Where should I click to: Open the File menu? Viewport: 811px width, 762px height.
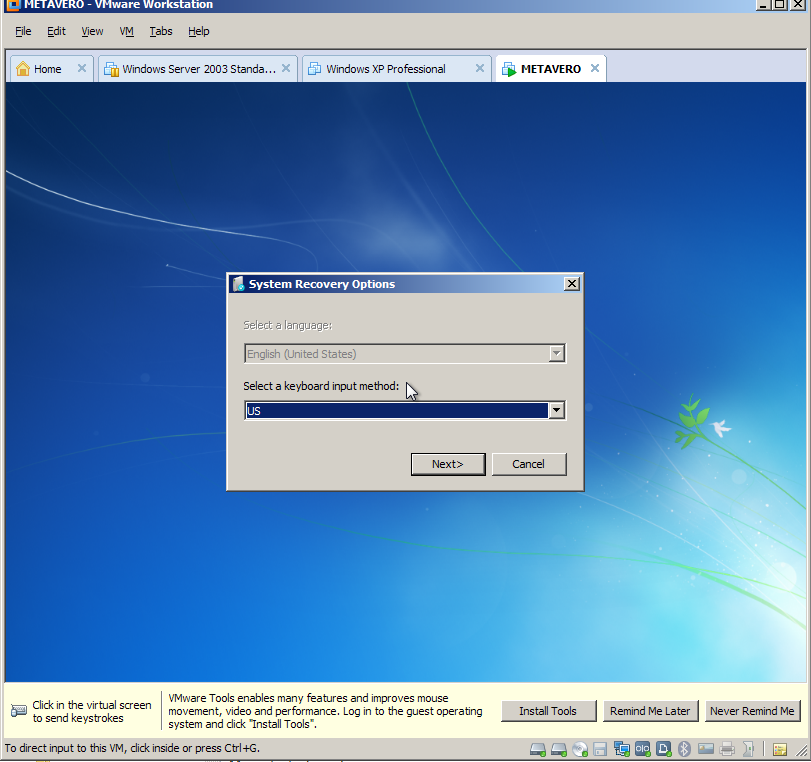click(23, 32)
